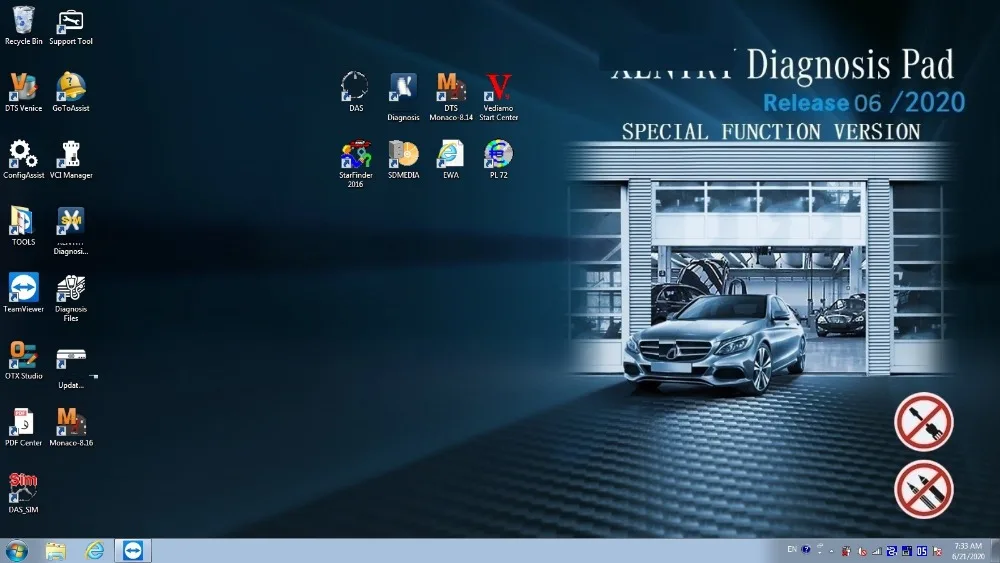Select the SIM Diagnosis shortcut icon

(71, 231)
